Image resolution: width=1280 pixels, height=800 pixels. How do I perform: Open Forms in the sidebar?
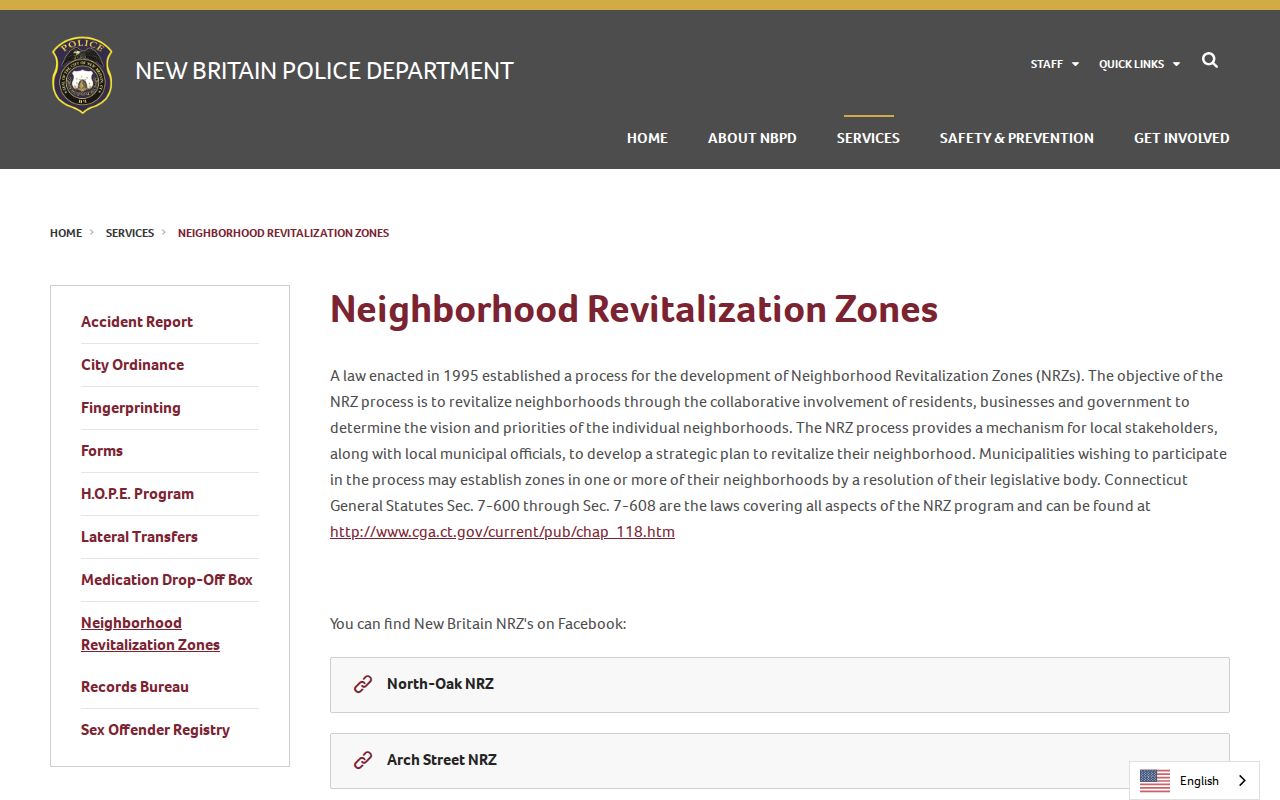point(102,451)
